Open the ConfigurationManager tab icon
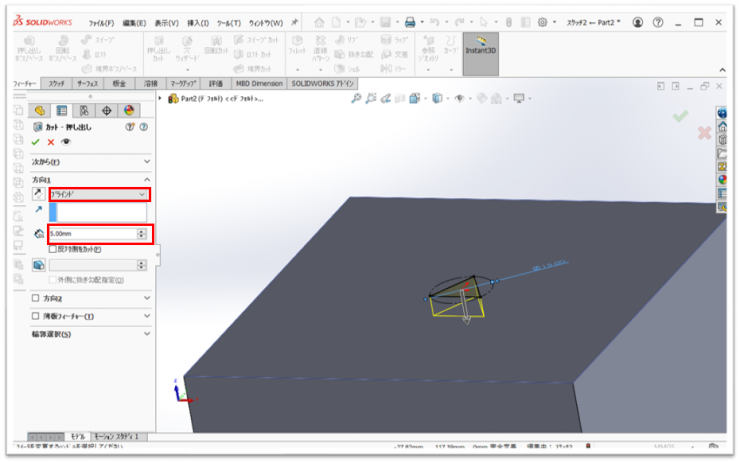 click(84, 110)
